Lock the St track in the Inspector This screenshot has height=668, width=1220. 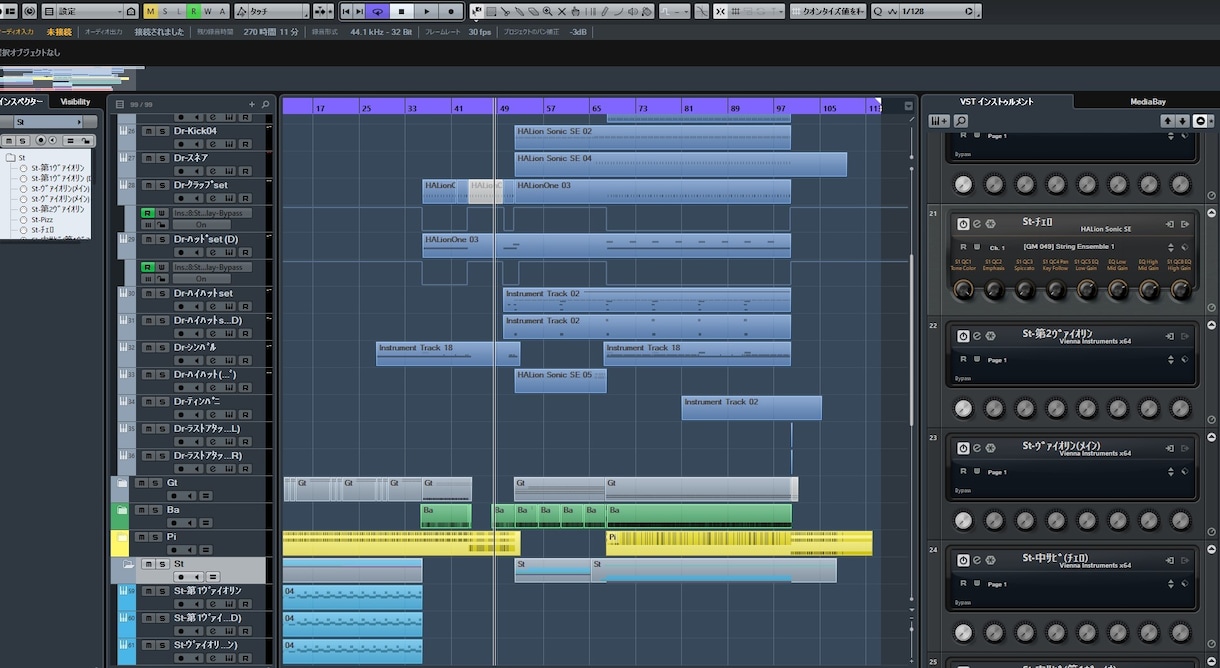point(86,141)
